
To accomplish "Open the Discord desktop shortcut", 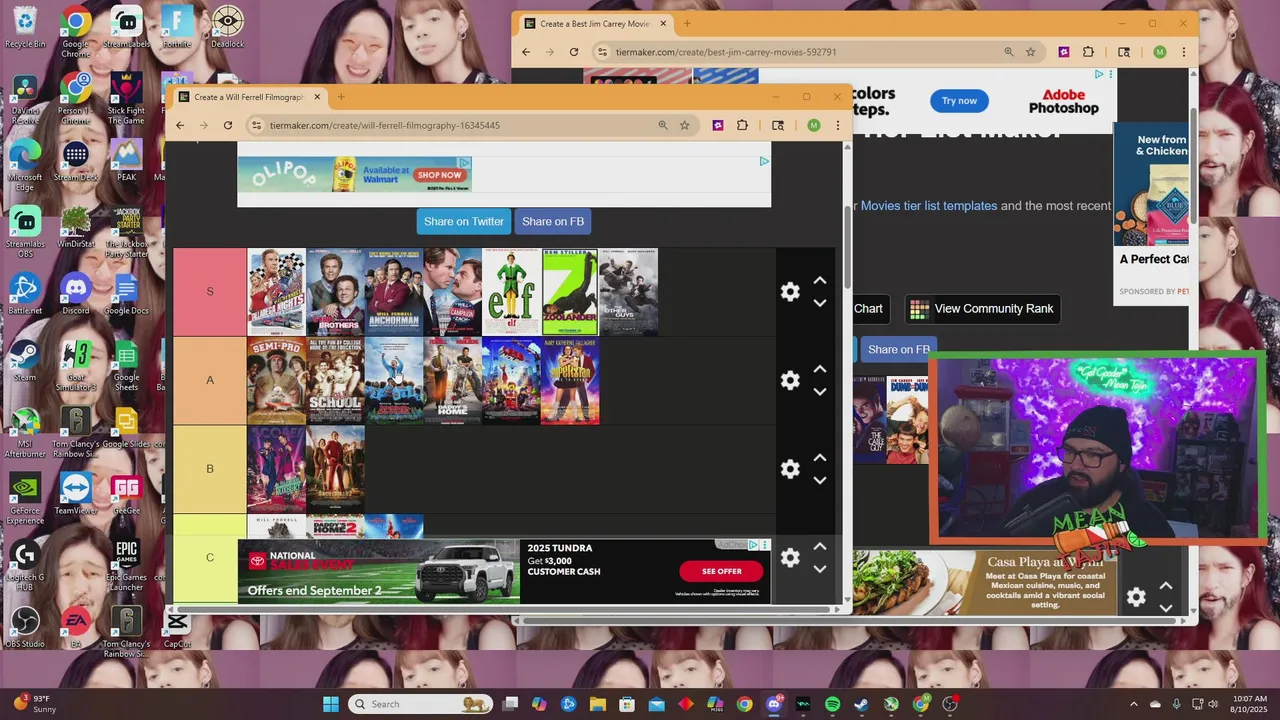I will click(76, 294).
